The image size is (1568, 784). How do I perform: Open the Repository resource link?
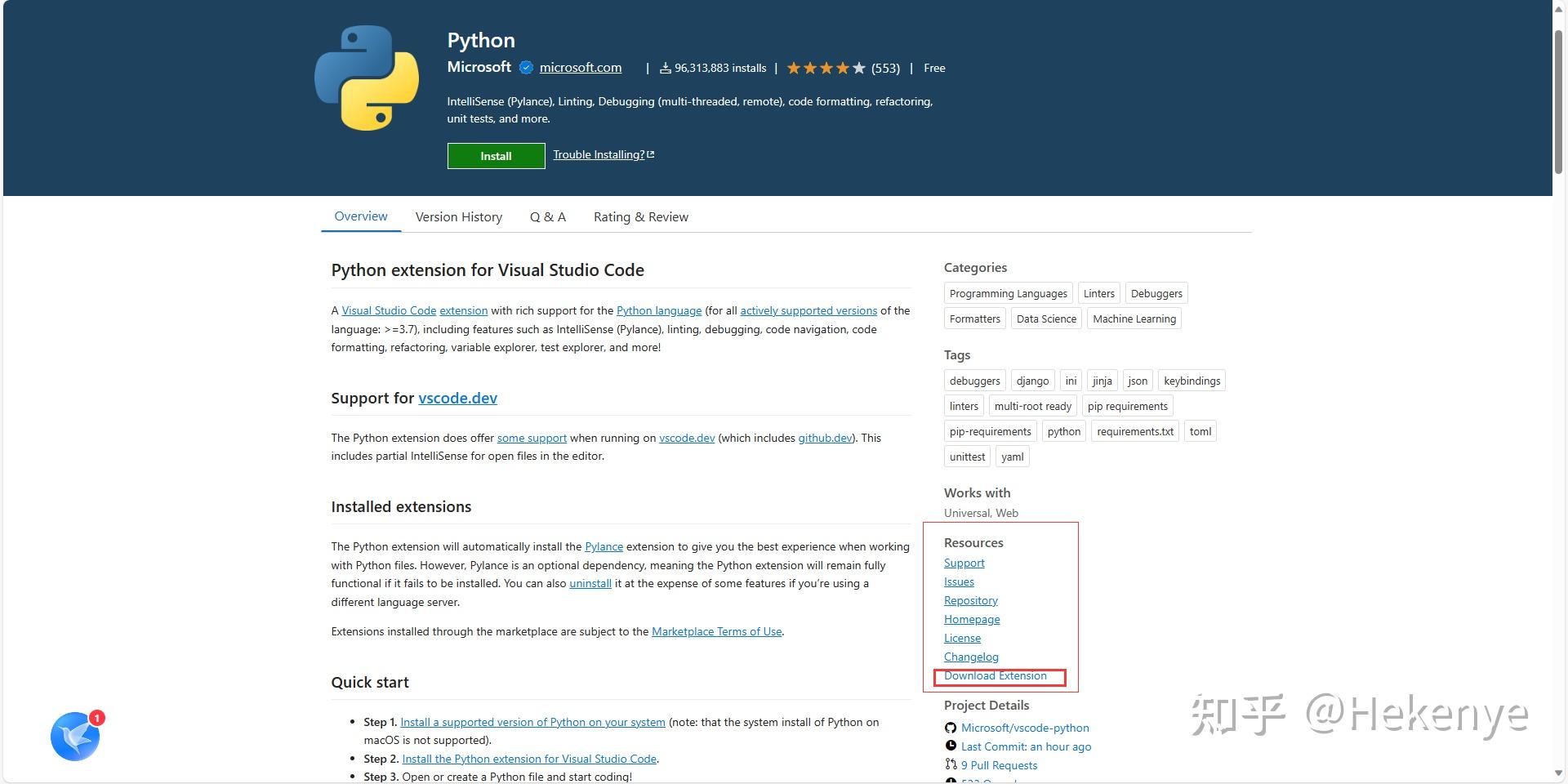(x=971, y=600)
